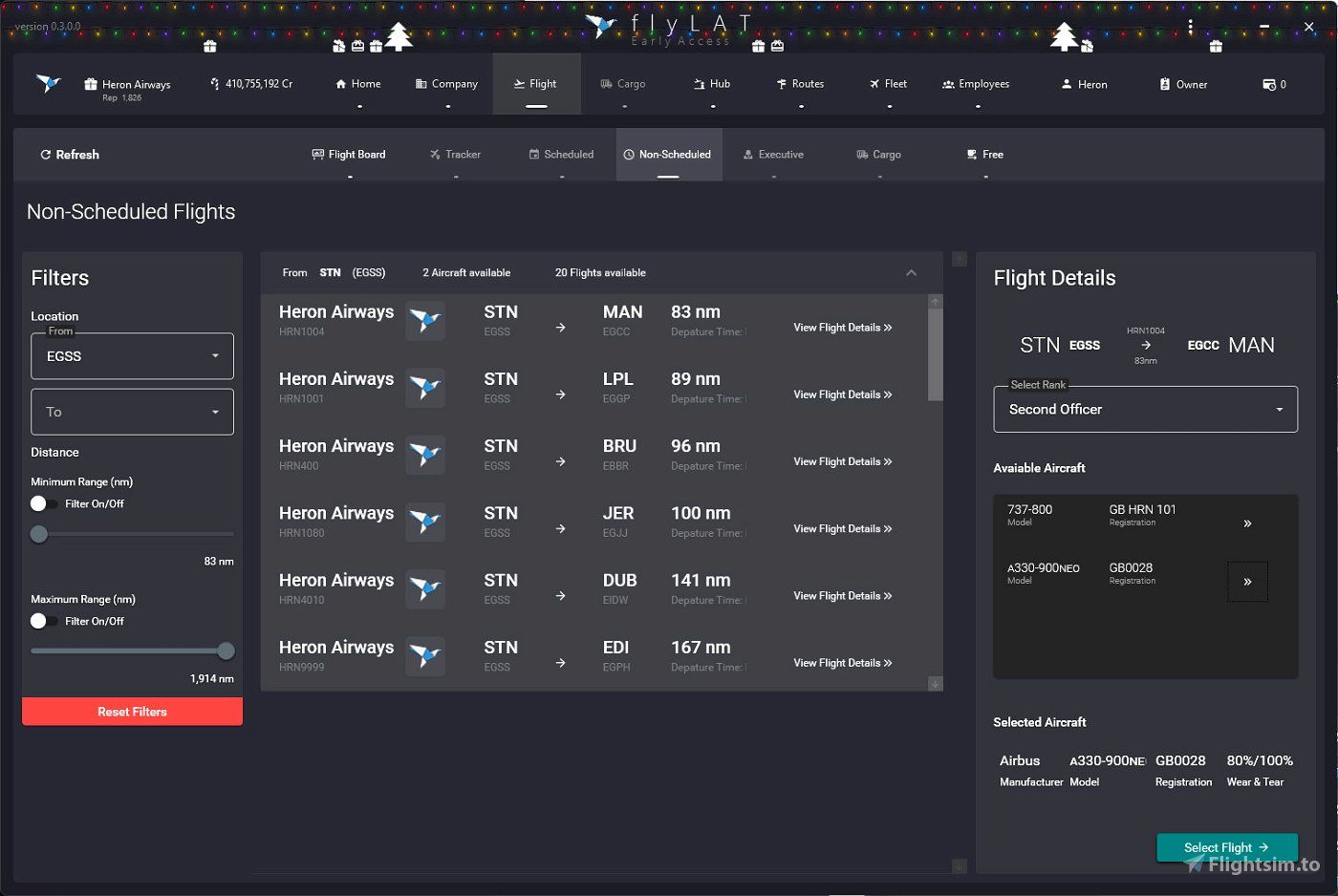Switch to the Executive tab
The image size is (1338, 896).
[773, 155]
